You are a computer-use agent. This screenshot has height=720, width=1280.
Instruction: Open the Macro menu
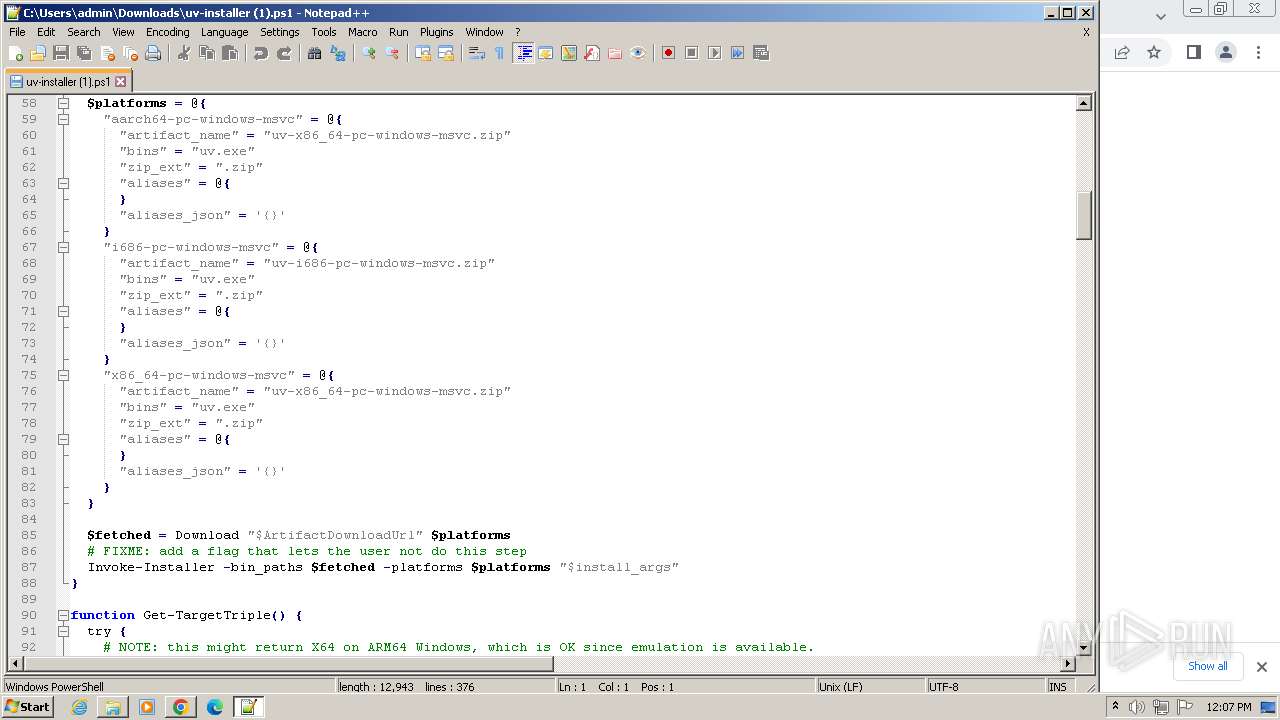362,32
